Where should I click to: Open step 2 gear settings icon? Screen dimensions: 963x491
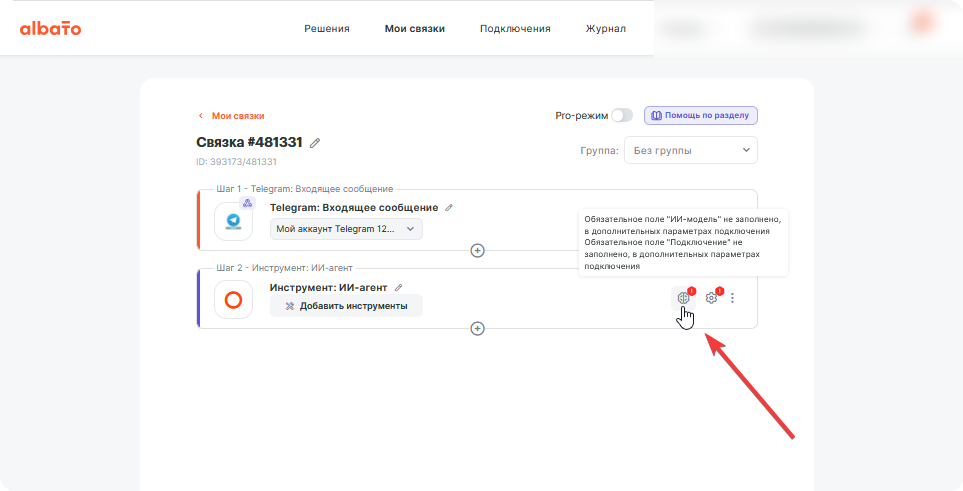(x=711, y=298)
